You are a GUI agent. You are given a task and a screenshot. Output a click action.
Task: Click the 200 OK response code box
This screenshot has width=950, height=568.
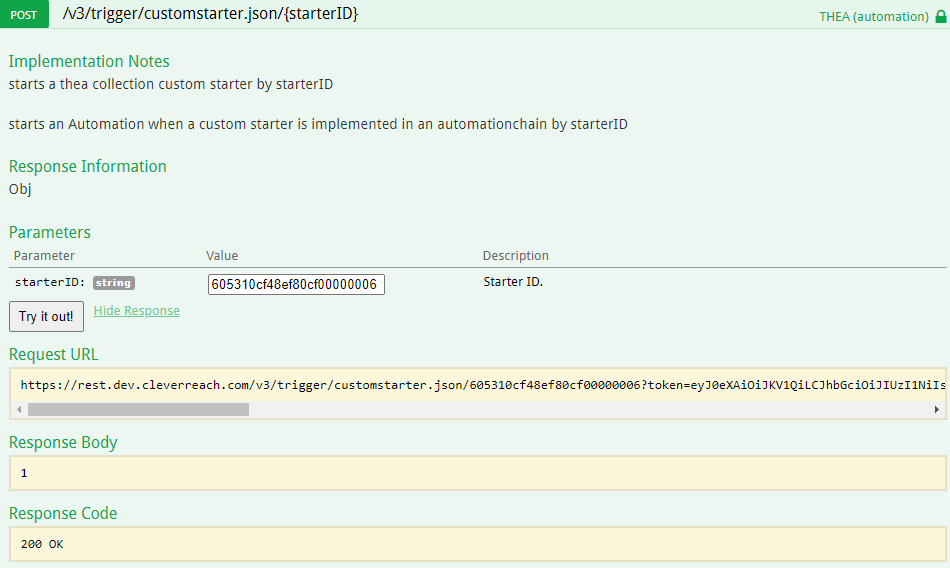pyautogui.click(x=477, y=544)
